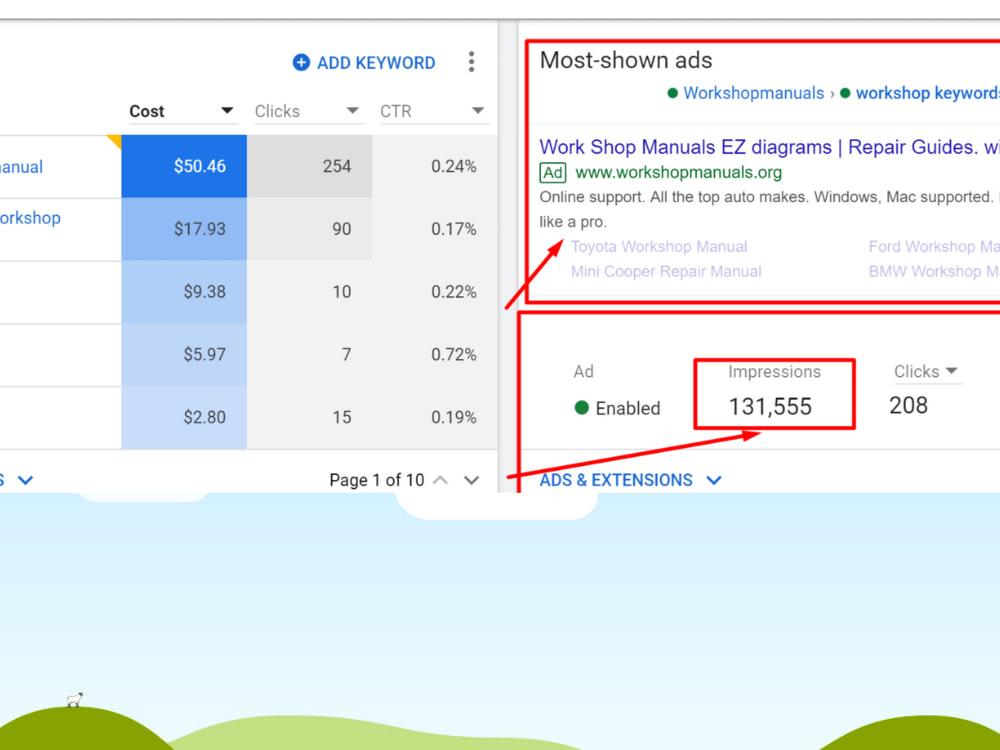Click the 10 clicks value
Image resolution: width=1000 pixels, height=750 pixels.
[x=341, y=291]
